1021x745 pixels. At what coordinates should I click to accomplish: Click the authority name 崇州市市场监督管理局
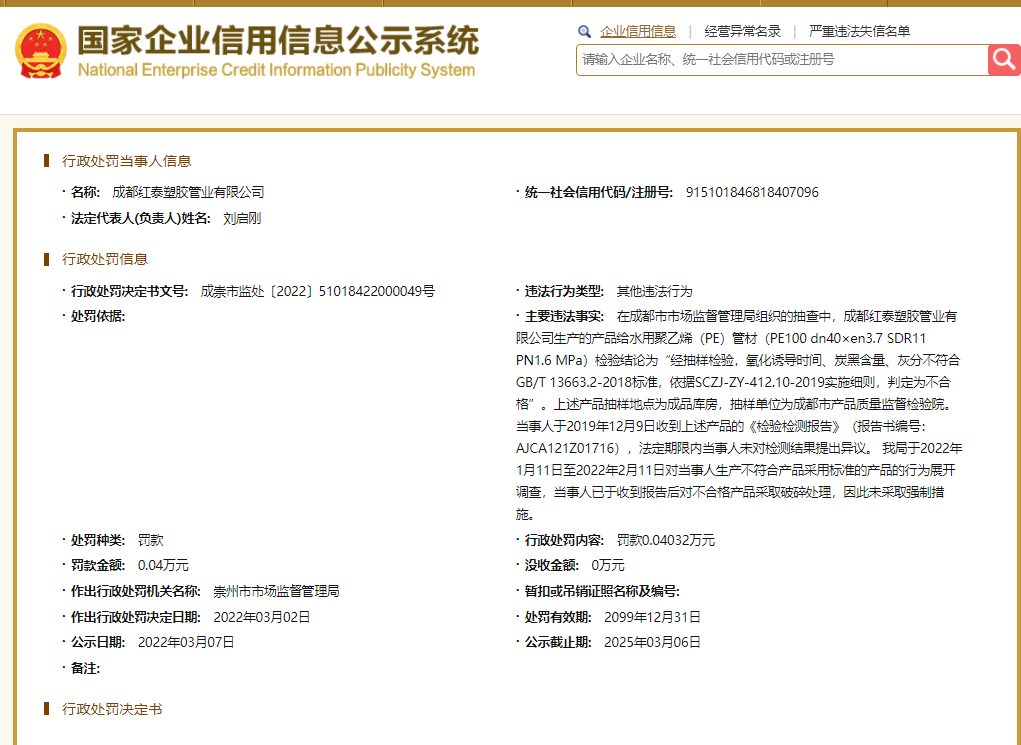coord(276,591)
